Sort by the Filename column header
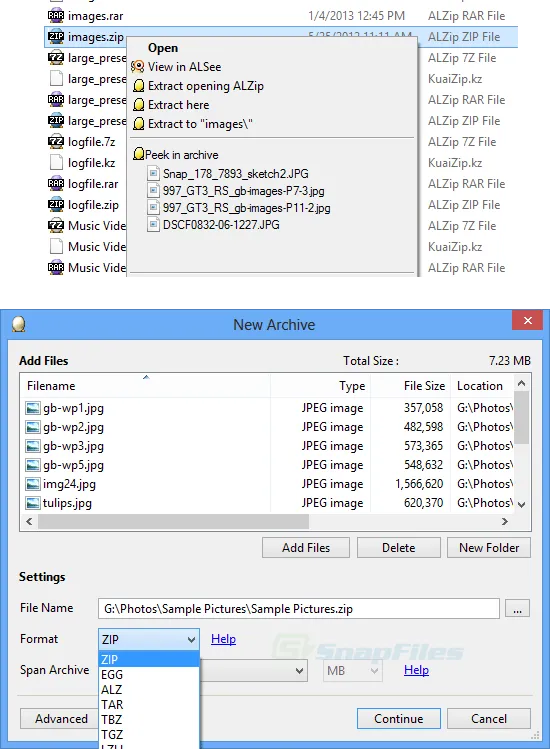Viewport: 550px width, 749px height. pos(145,385)
